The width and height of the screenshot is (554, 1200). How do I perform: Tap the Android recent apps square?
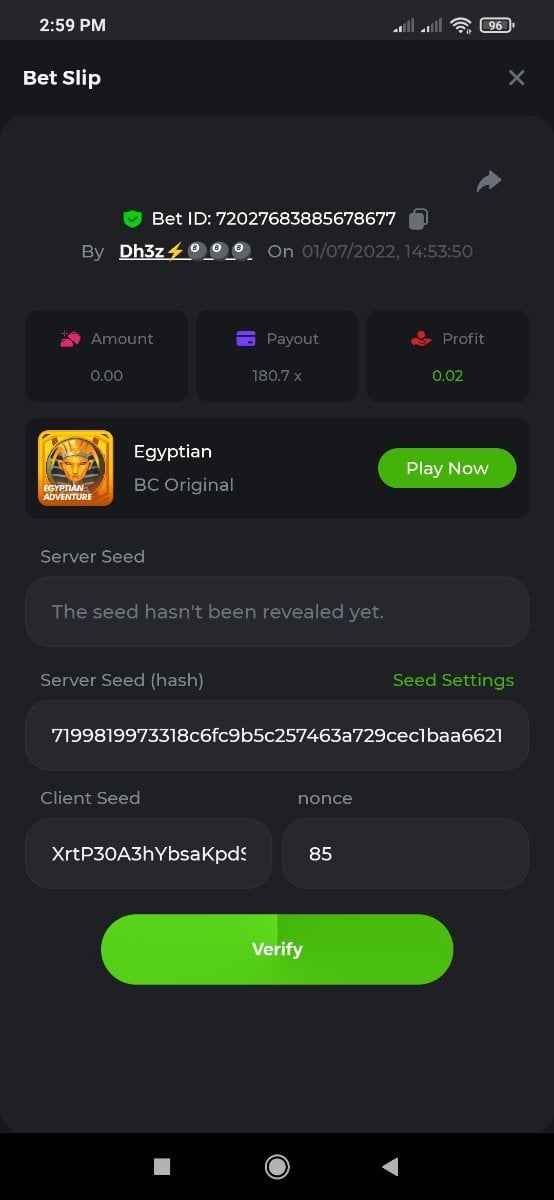click(x=162, y=1166)
